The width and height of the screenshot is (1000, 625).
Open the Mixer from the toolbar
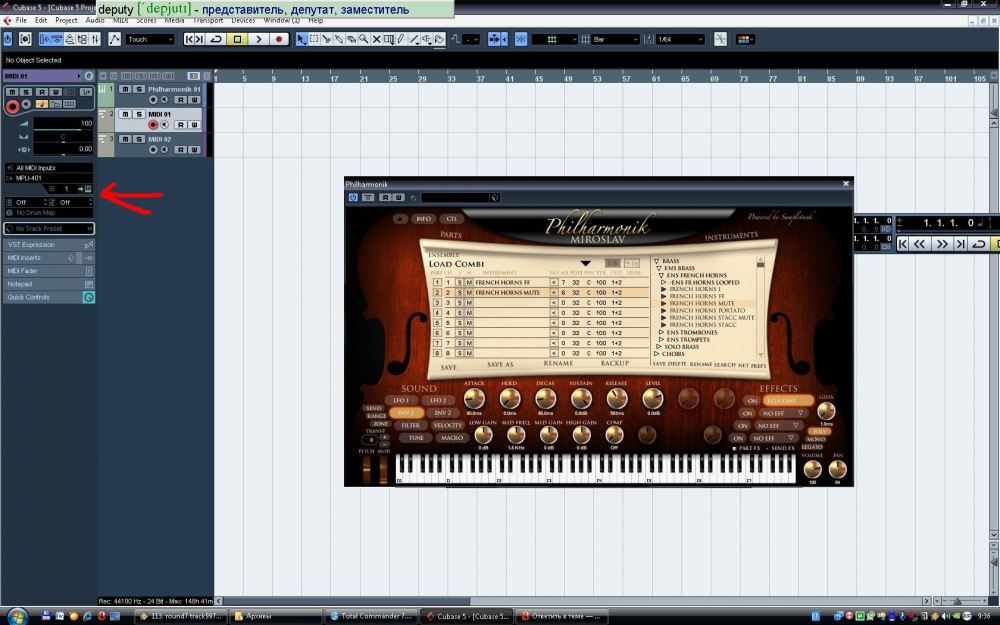click(95, 40)
